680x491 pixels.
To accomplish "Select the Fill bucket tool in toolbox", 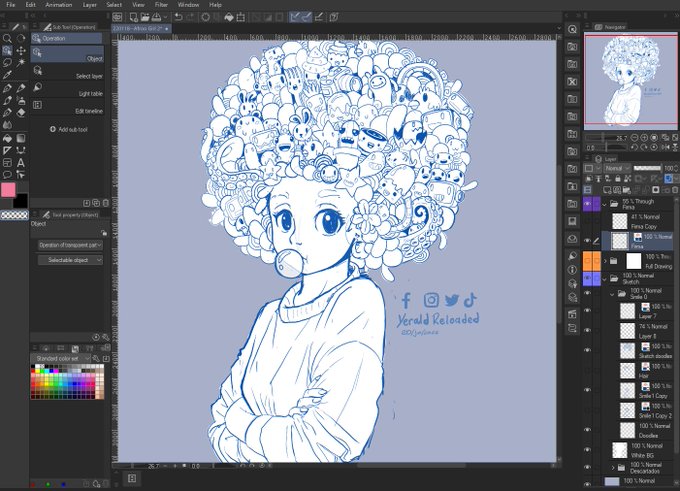I will pyautogui.click(x=7, y=138).
